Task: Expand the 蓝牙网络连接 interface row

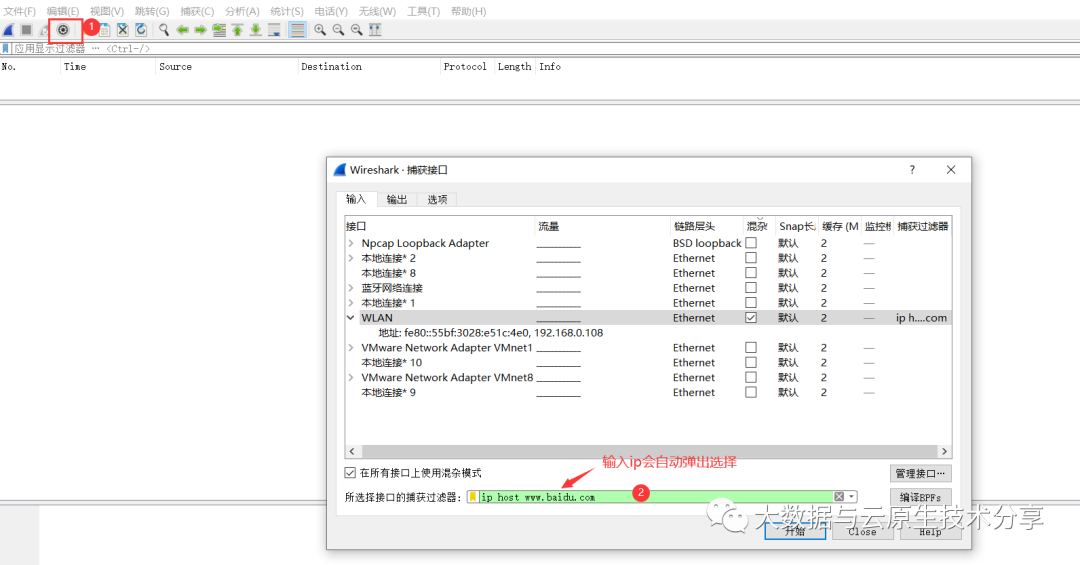Action: (x=351, y=288)
